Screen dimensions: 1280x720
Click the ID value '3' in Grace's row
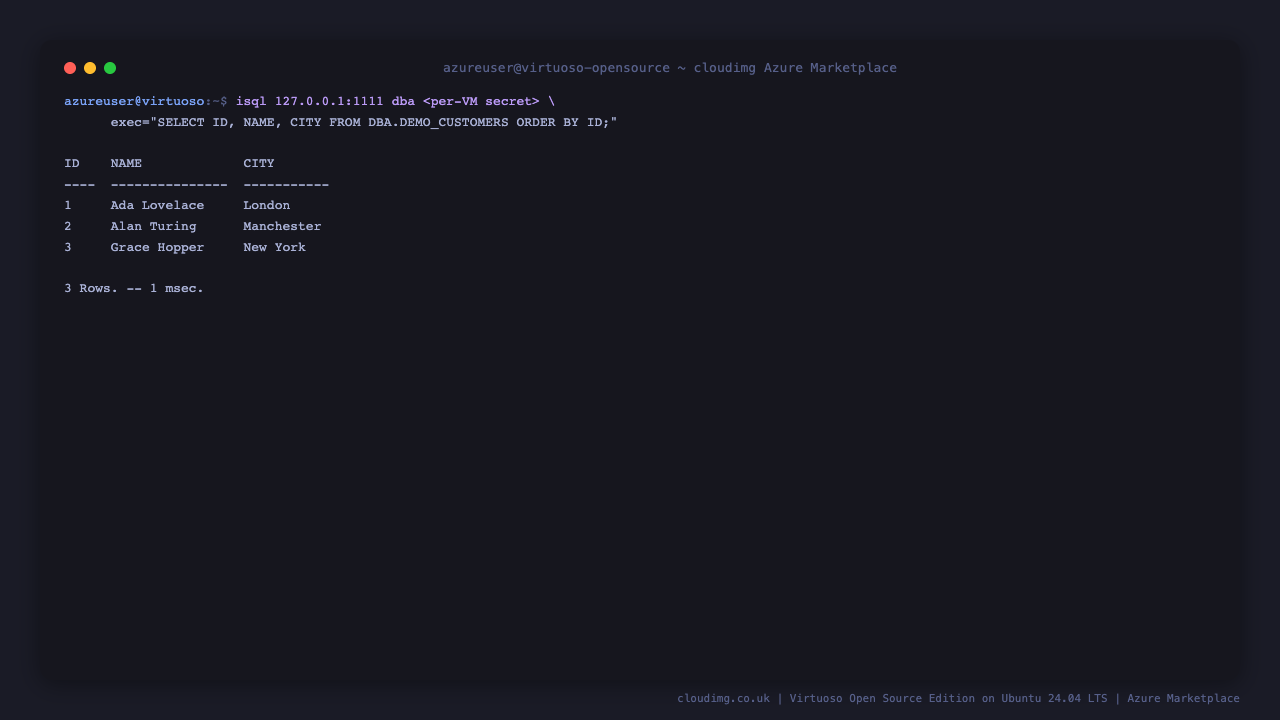click(x=68, y=247)
